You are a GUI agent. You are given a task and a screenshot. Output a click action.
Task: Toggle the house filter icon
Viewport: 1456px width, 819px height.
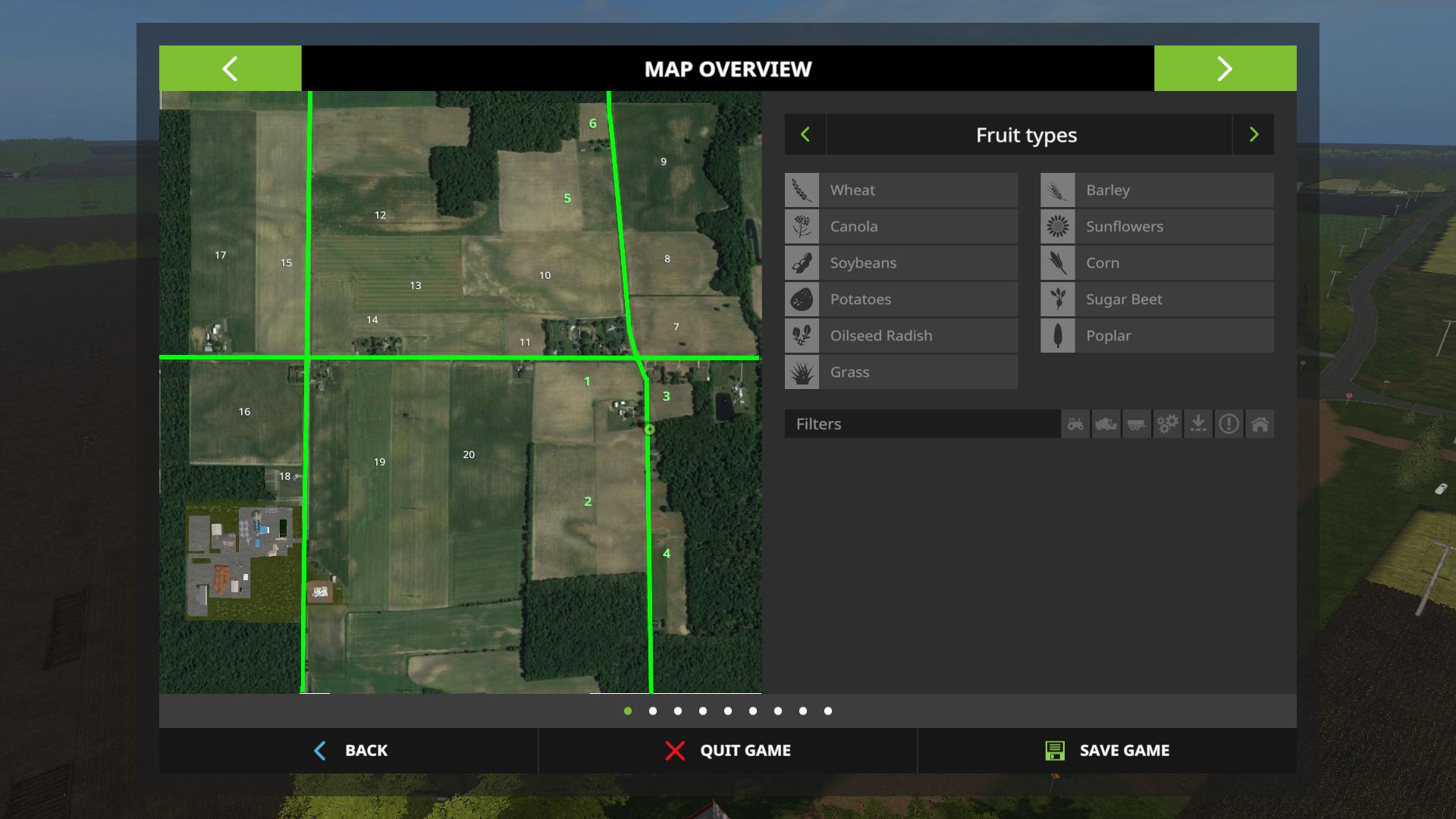tap(1260, 424)
